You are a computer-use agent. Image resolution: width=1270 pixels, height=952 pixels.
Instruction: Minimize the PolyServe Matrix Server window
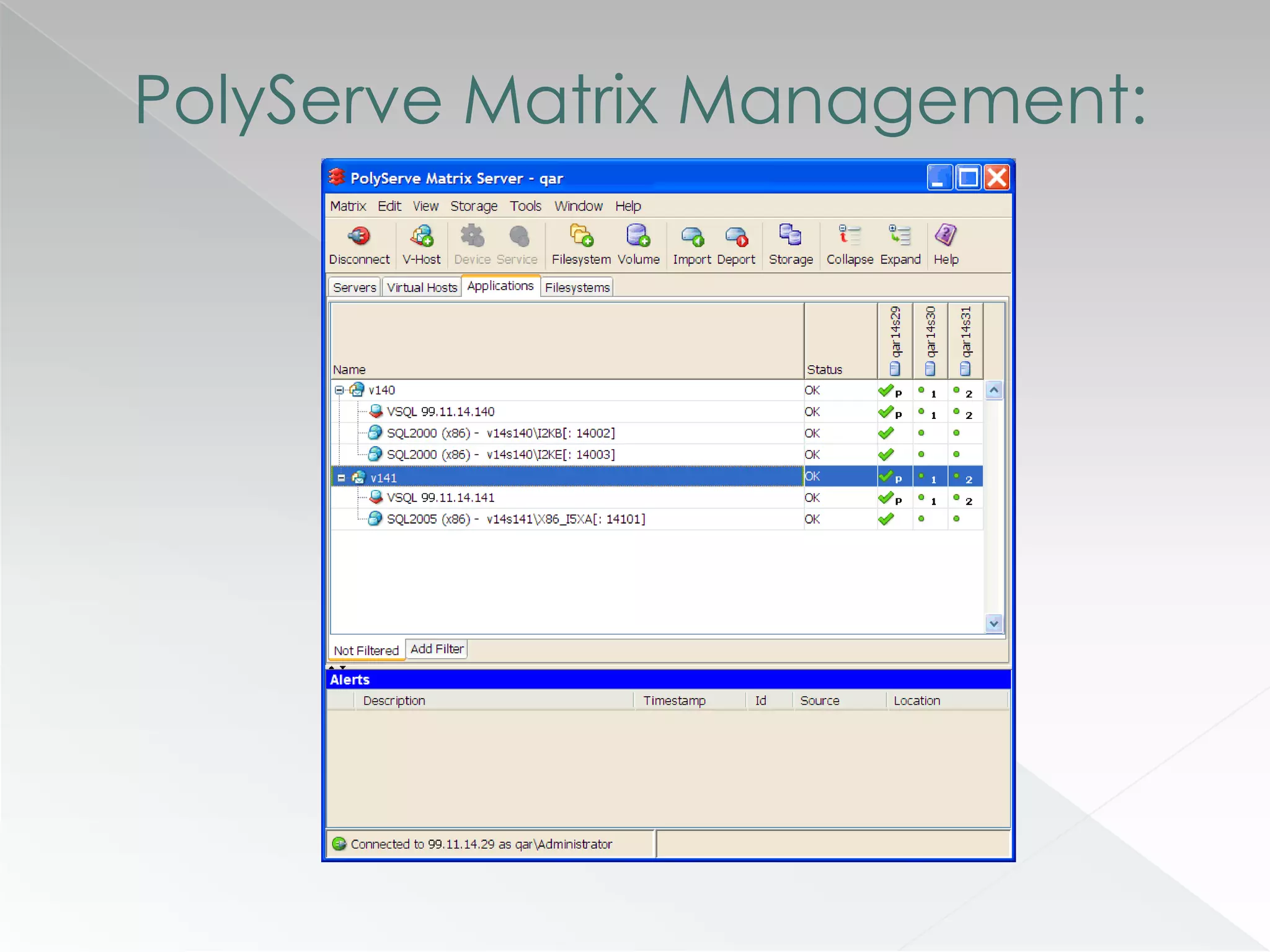[x=939, y=178]
